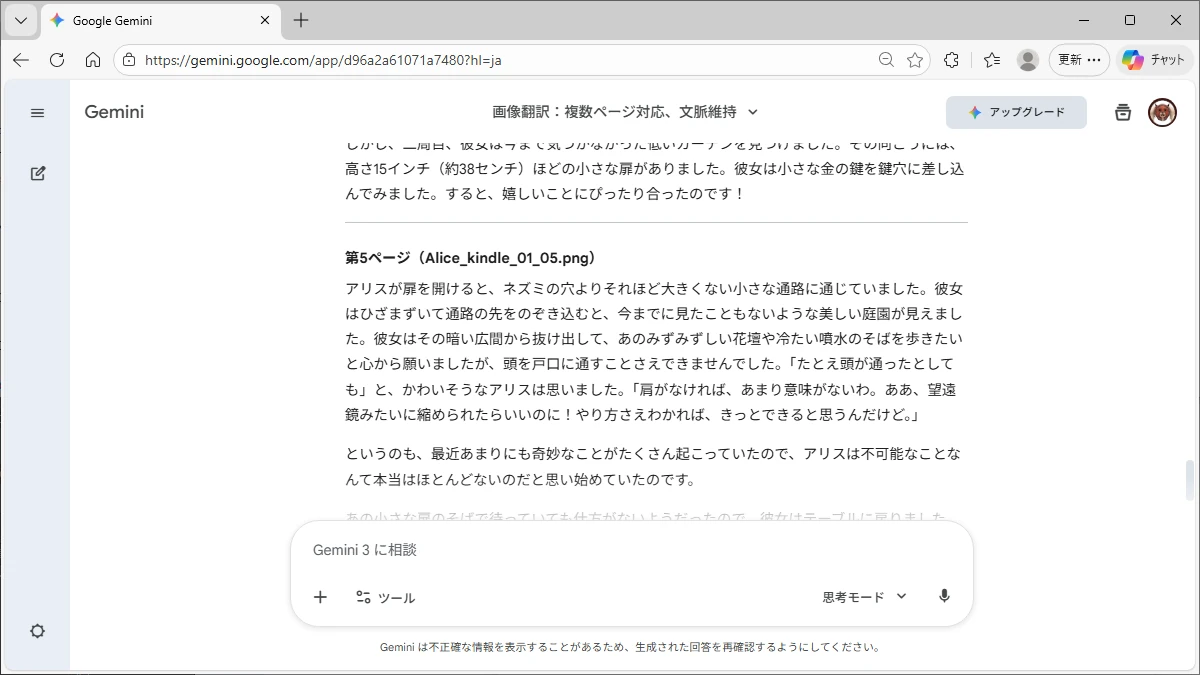Click the Gemini 3 に相談 prompt field
Image resolution: width=1200 pixels, height=675 pixels.
(x=630, y=550)
